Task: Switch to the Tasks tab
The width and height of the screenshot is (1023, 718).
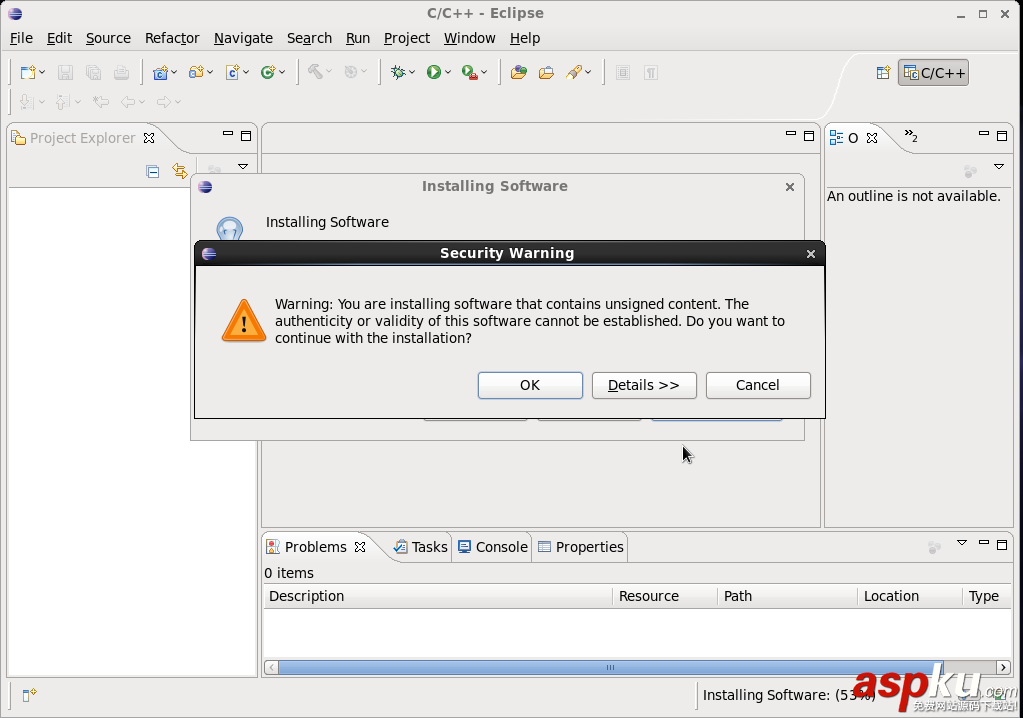Action: coord(421,546)
